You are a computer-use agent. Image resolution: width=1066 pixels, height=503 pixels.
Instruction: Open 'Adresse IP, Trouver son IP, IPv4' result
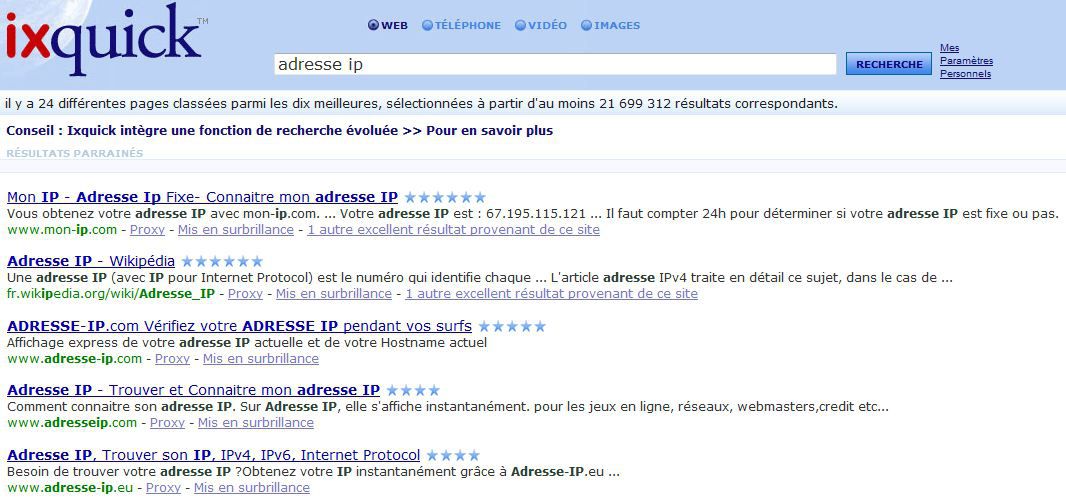point(213,455)
